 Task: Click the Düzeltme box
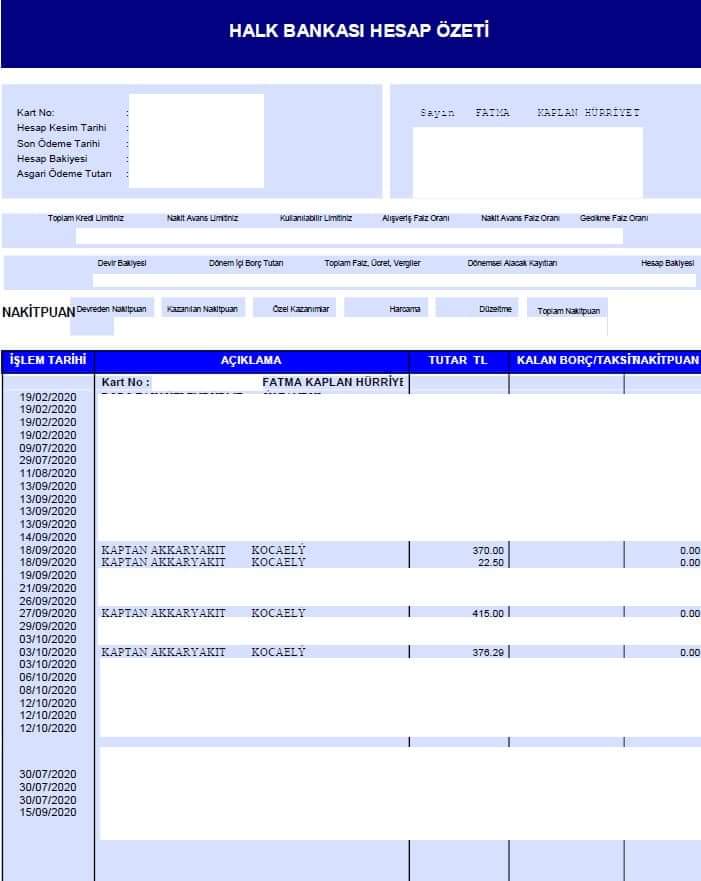tap(477, 308)
